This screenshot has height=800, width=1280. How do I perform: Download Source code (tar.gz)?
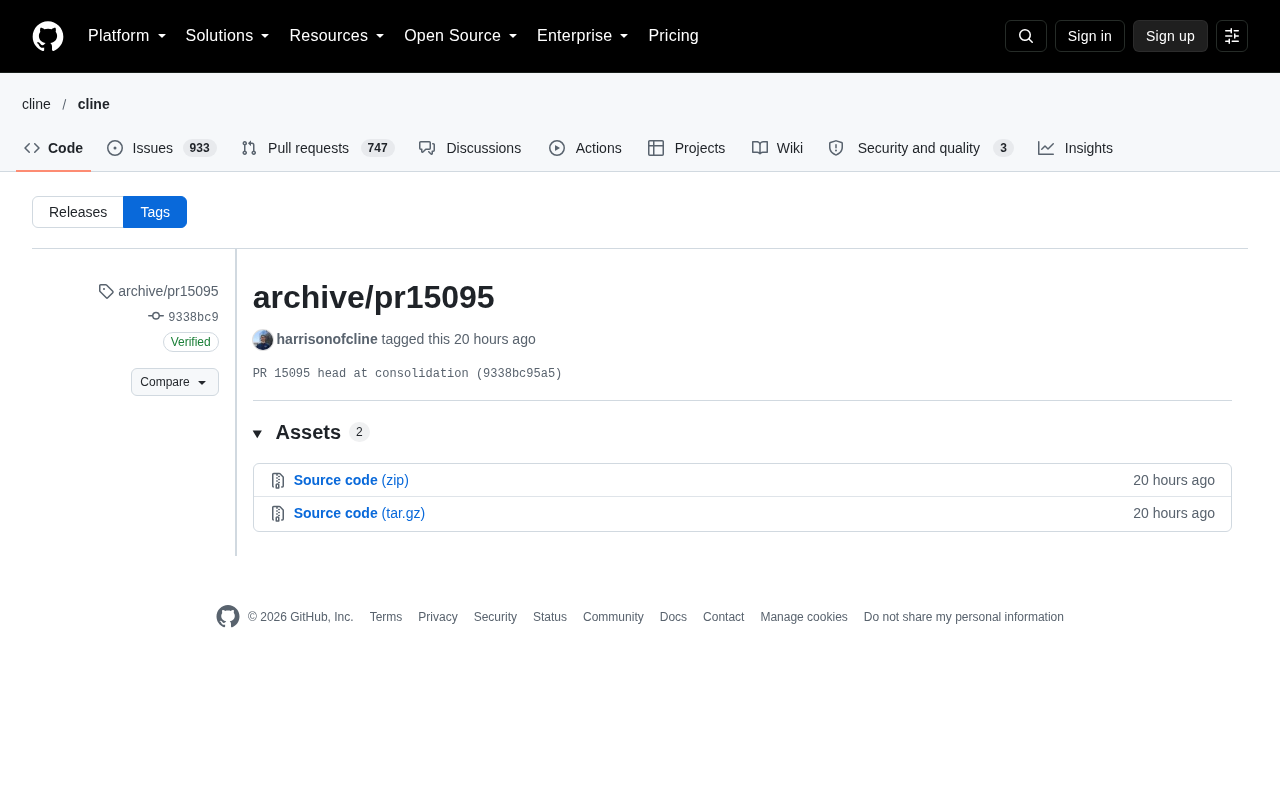pyautogui.click(x=359, y=513)
